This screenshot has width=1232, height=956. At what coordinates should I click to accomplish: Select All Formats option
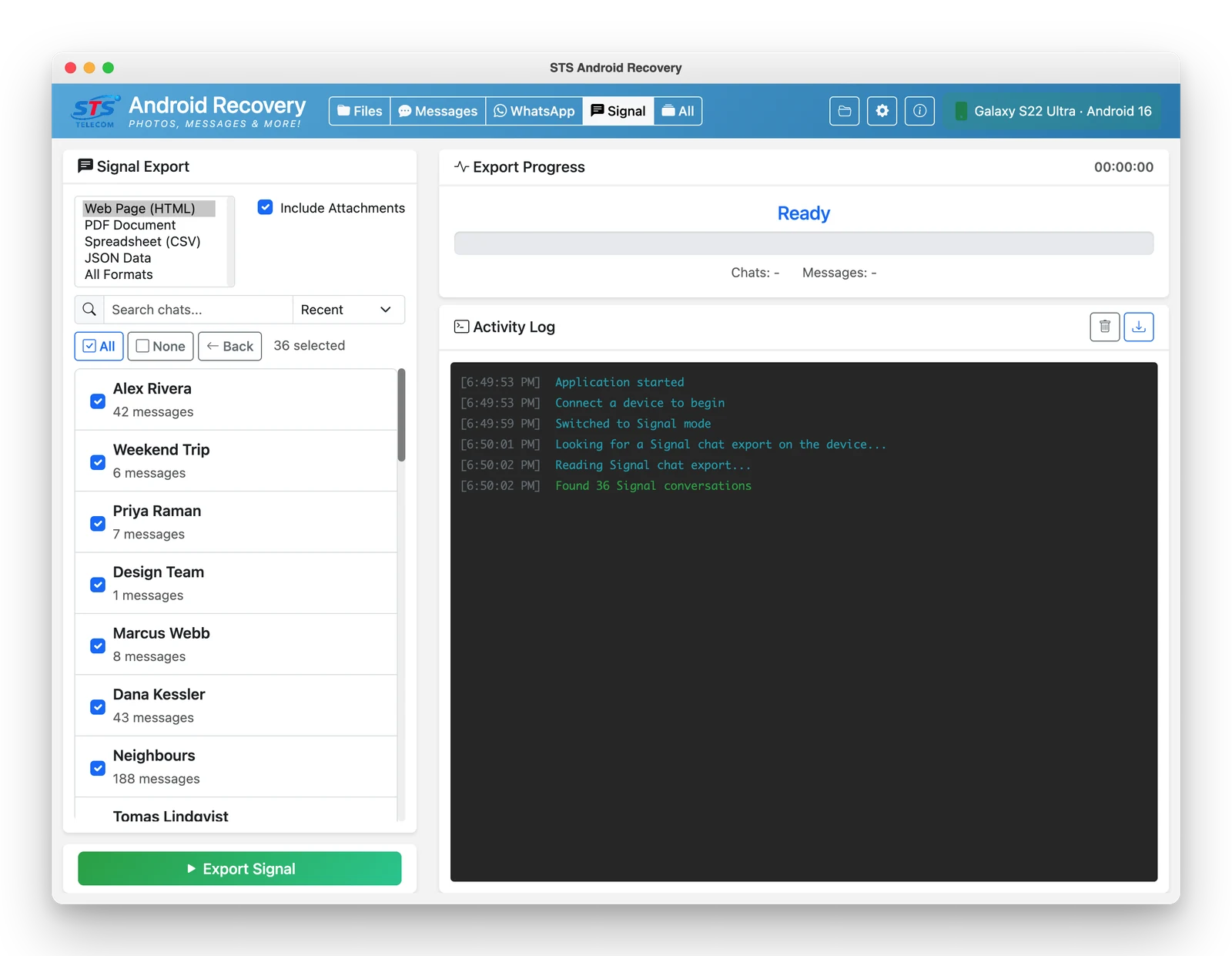tap(149, 274)
